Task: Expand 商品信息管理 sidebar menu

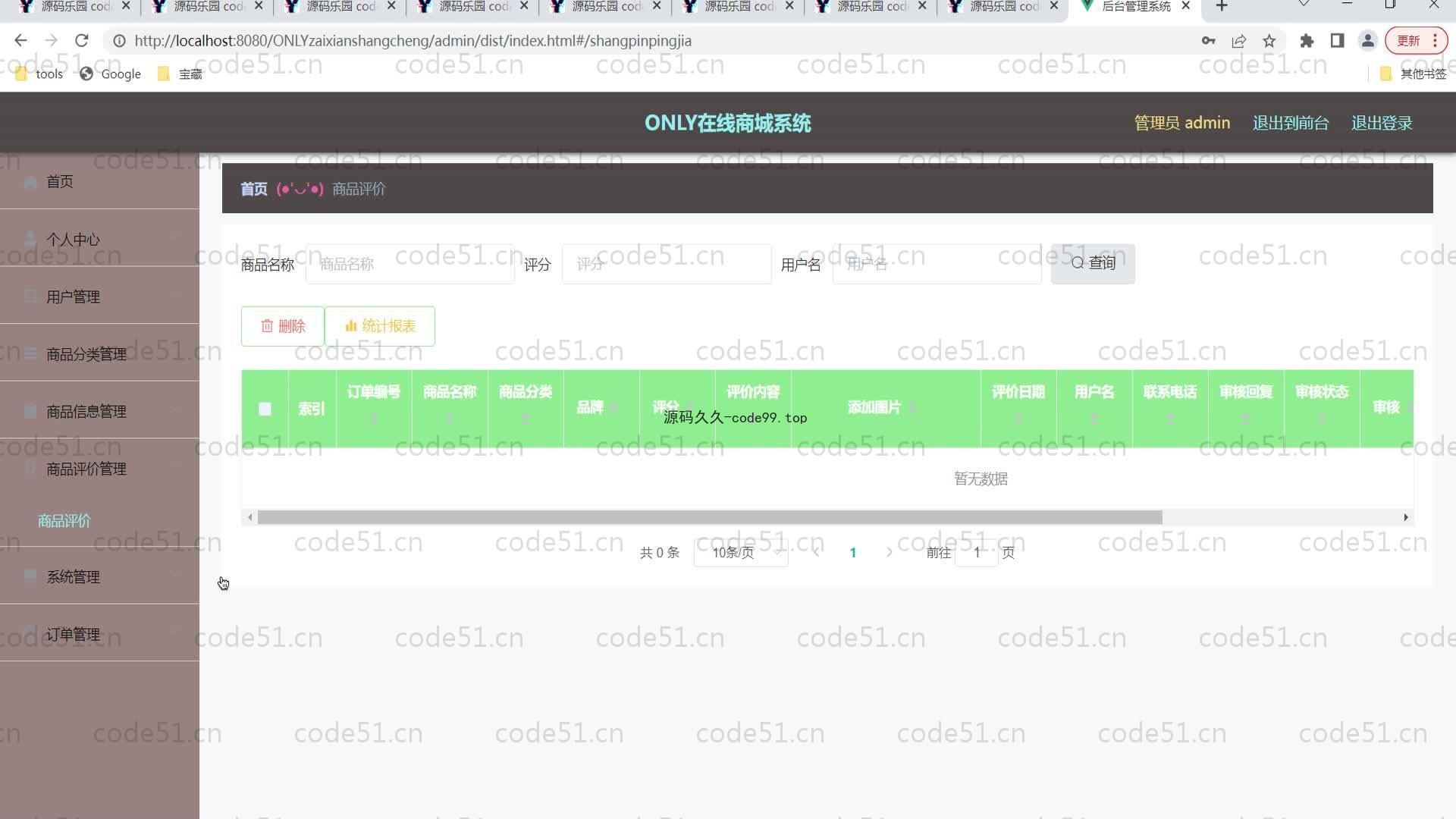Action: [x=99, y=412]
